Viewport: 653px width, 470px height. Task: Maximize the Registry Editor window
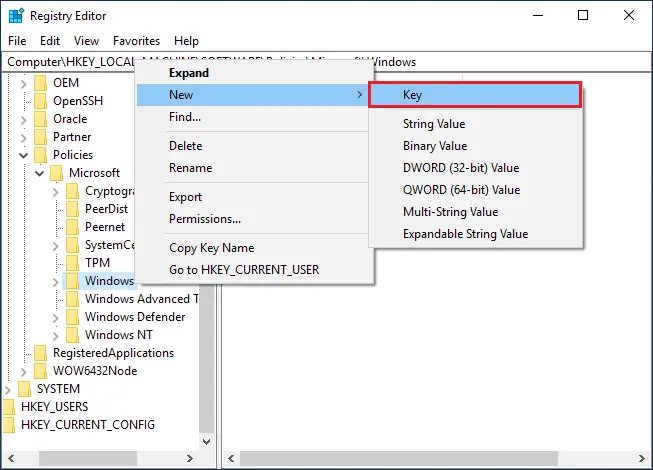[583, 15]
